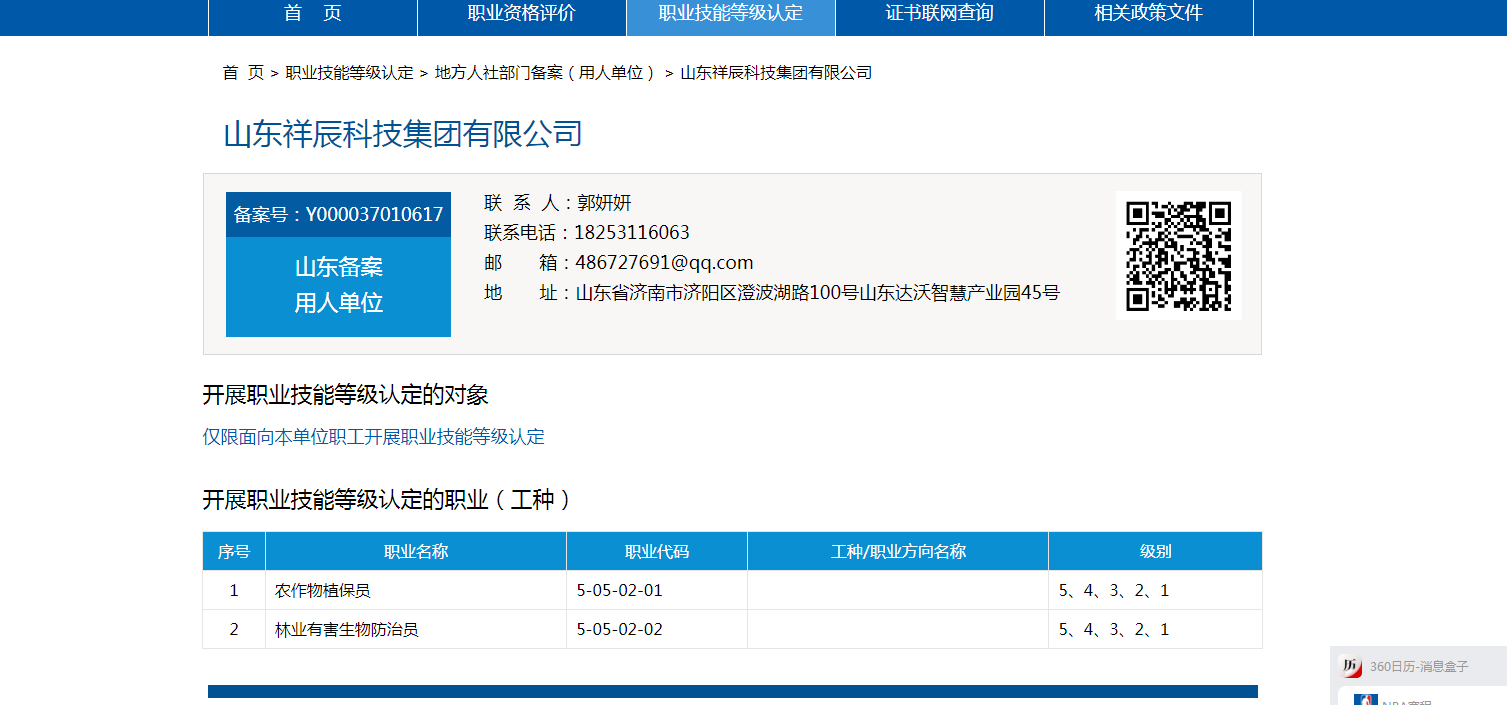
Task: Click the 职业代码 column header
Action: (x=656, y=552)
